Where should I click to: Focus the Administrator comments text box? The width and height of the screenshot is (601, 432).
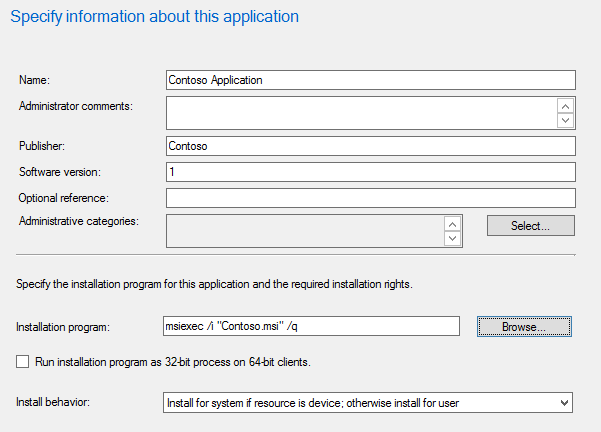[360, 112]
